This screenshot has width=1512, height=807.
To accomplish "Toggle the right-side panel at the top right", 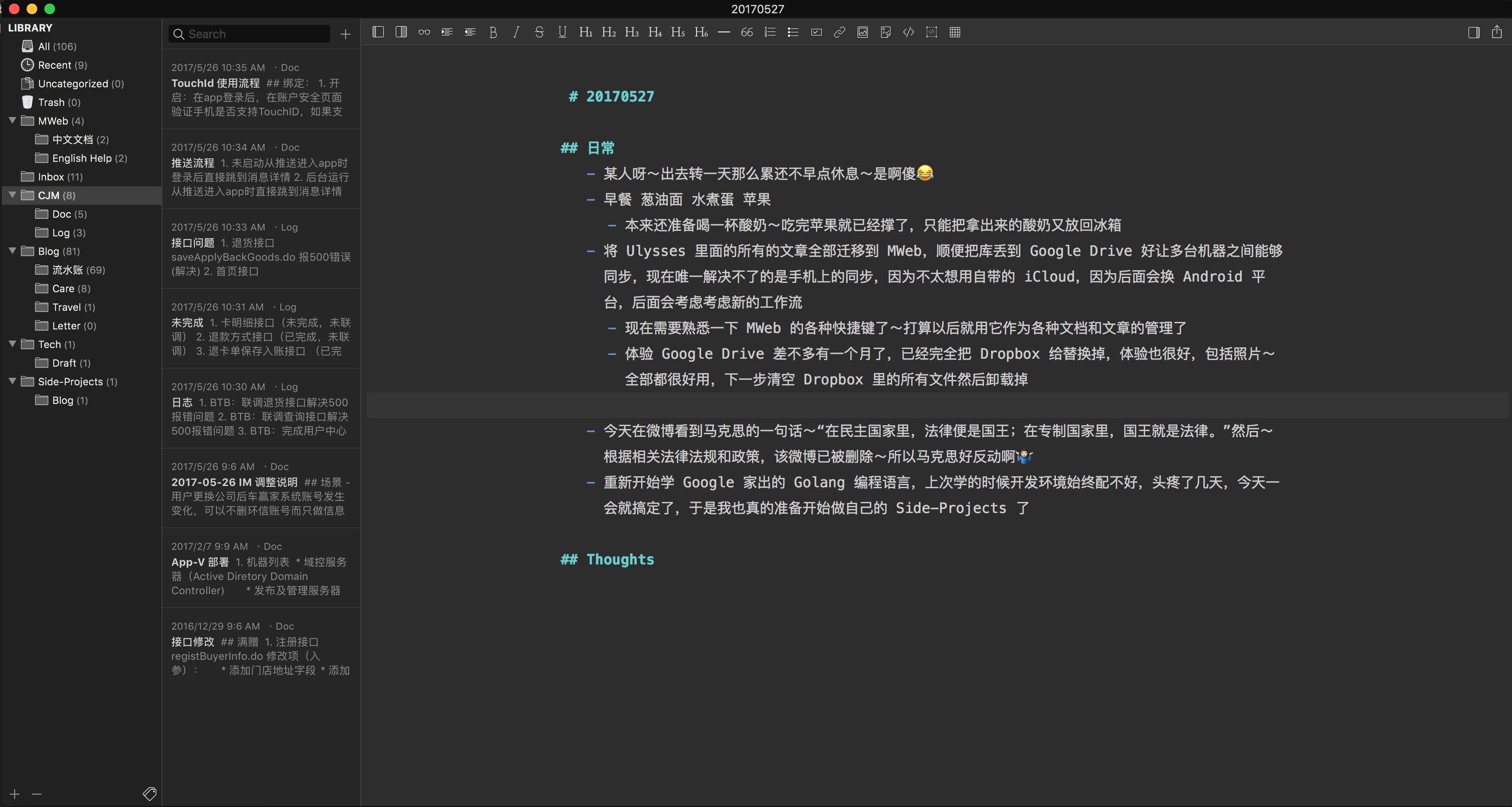I will pos(1473,32).
